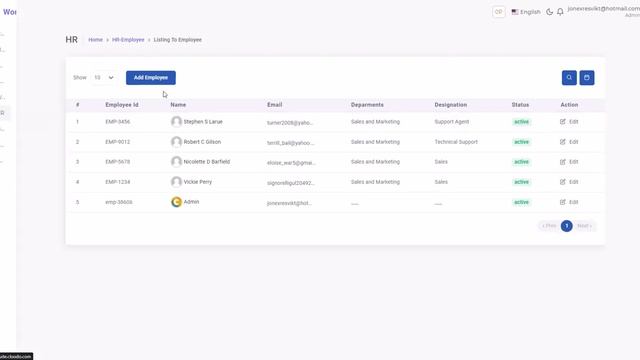Click Vickie Perry's avatar
This screenshot has width=640, height=360.
pyautogui.click(x=176, y=182)
